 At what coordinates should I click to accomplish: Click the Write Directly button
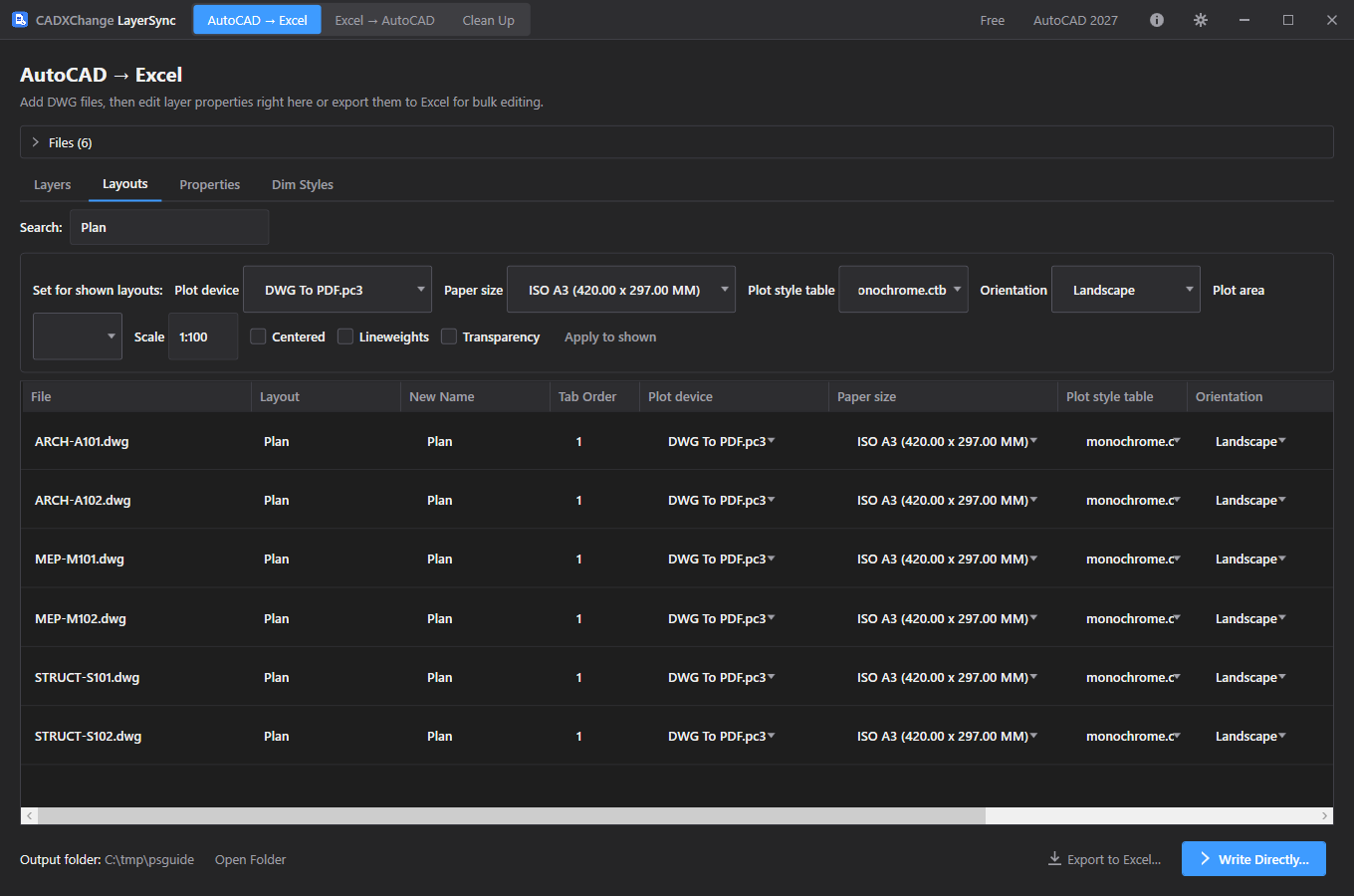point(1253,859)
